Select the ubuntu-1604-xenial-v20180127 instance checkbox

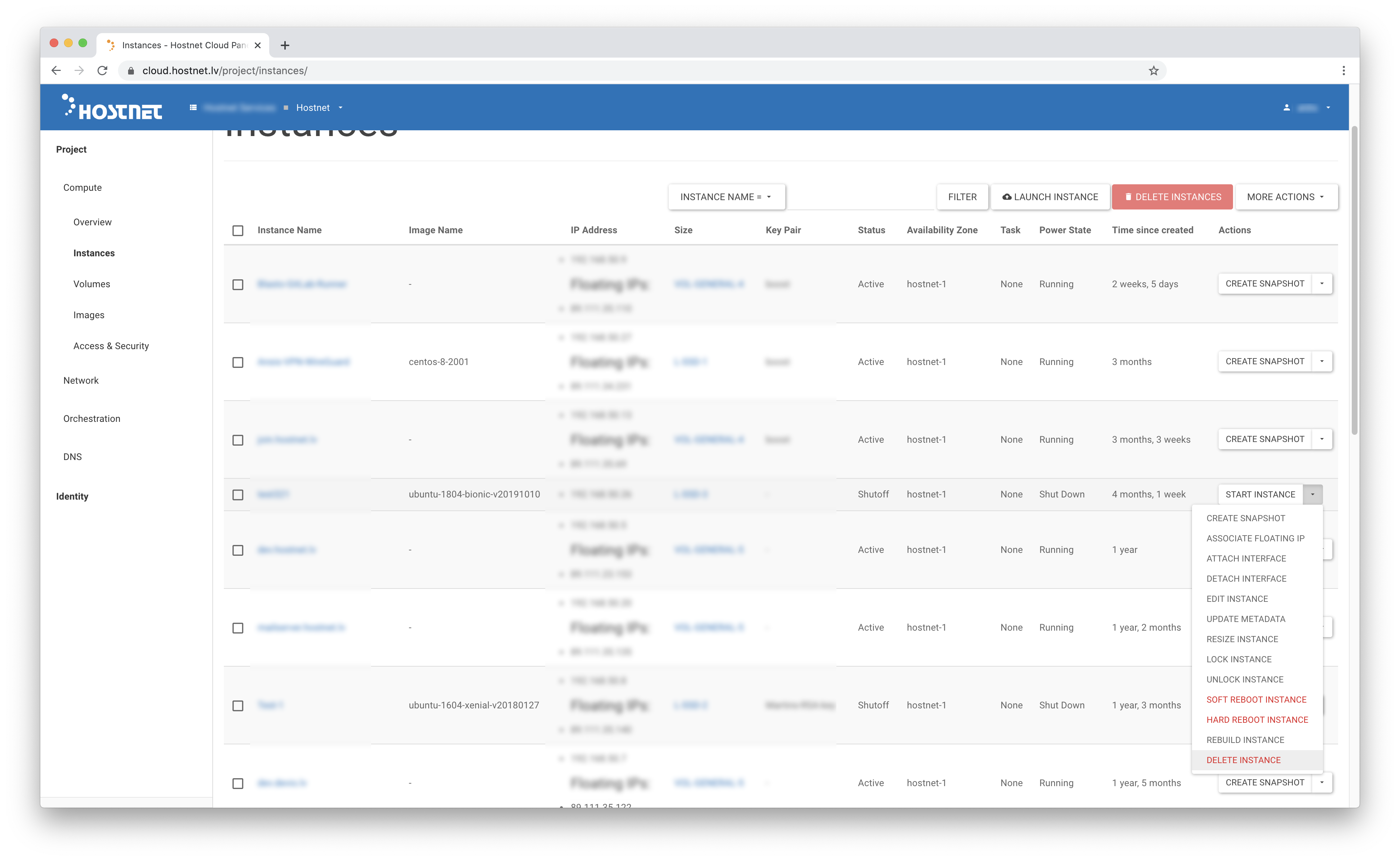[x=238, y=706]
